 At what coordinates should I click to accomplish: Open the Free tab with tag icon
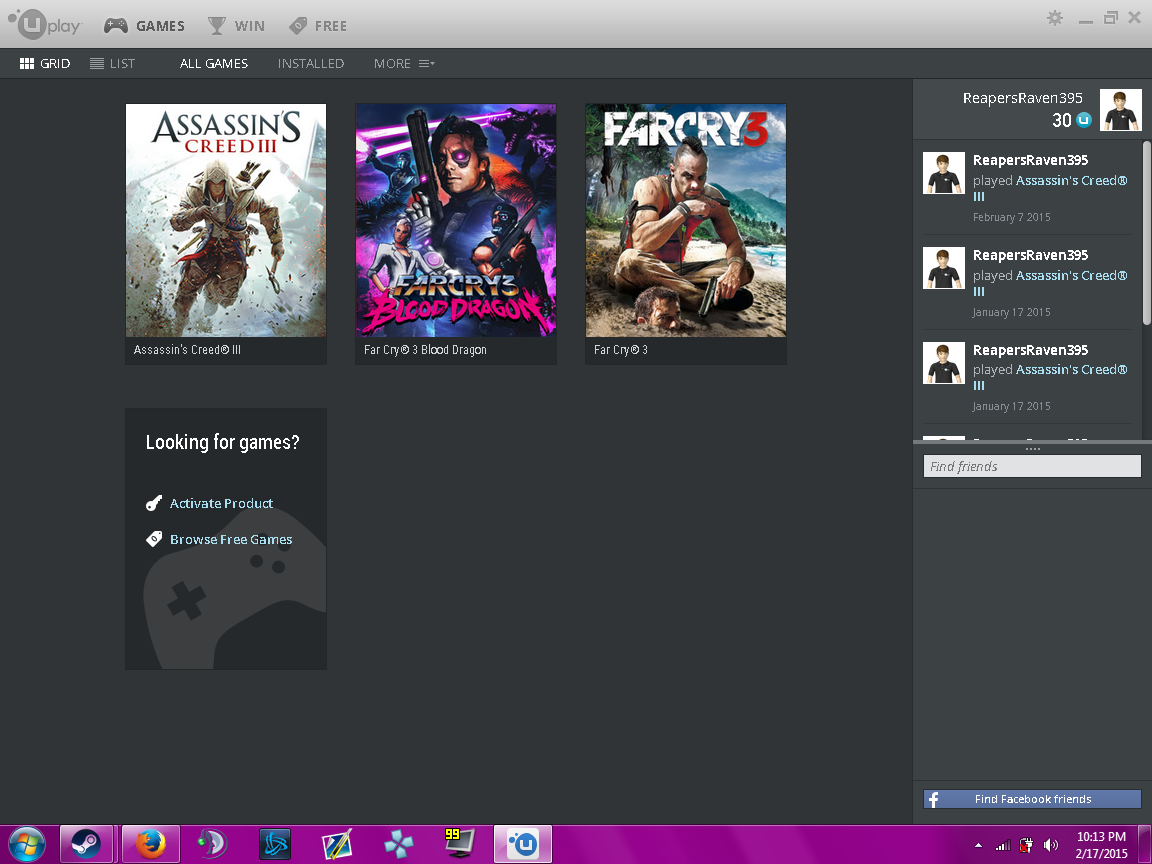(317, 26)
